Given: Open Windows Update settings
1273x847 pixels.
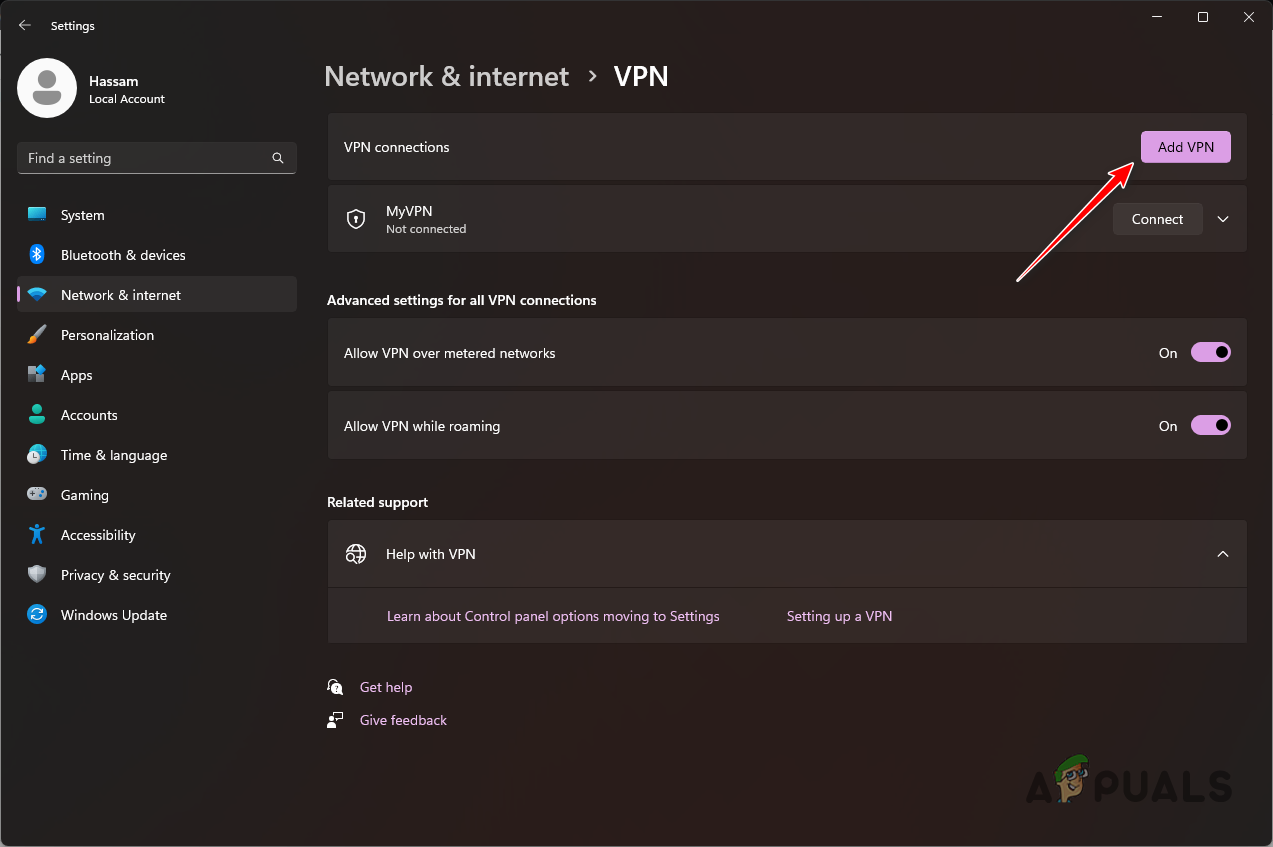Looking at the screenshot, I should coord(36,614).
